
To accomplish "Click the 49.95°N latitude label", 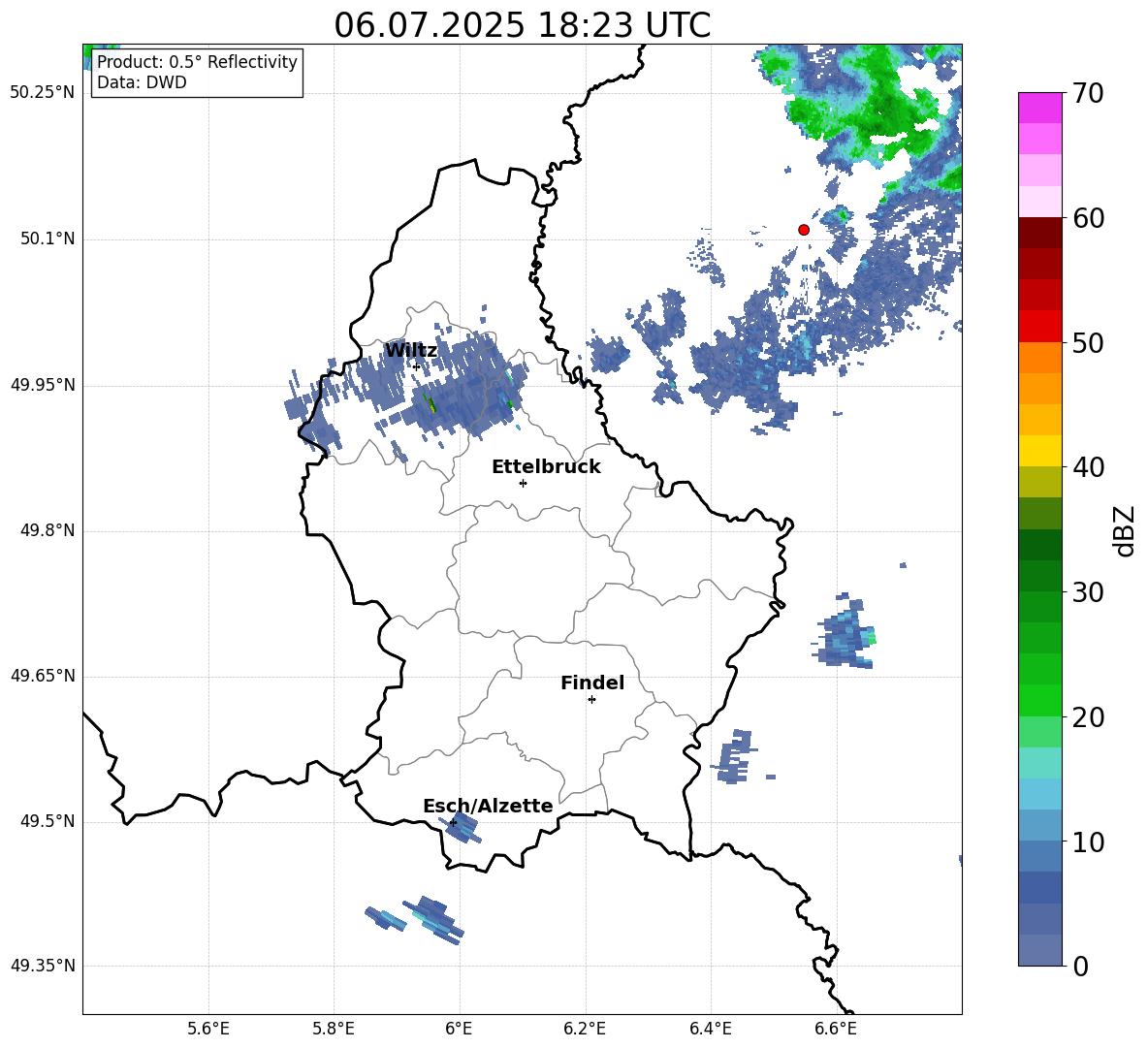I will pos(43,385).
